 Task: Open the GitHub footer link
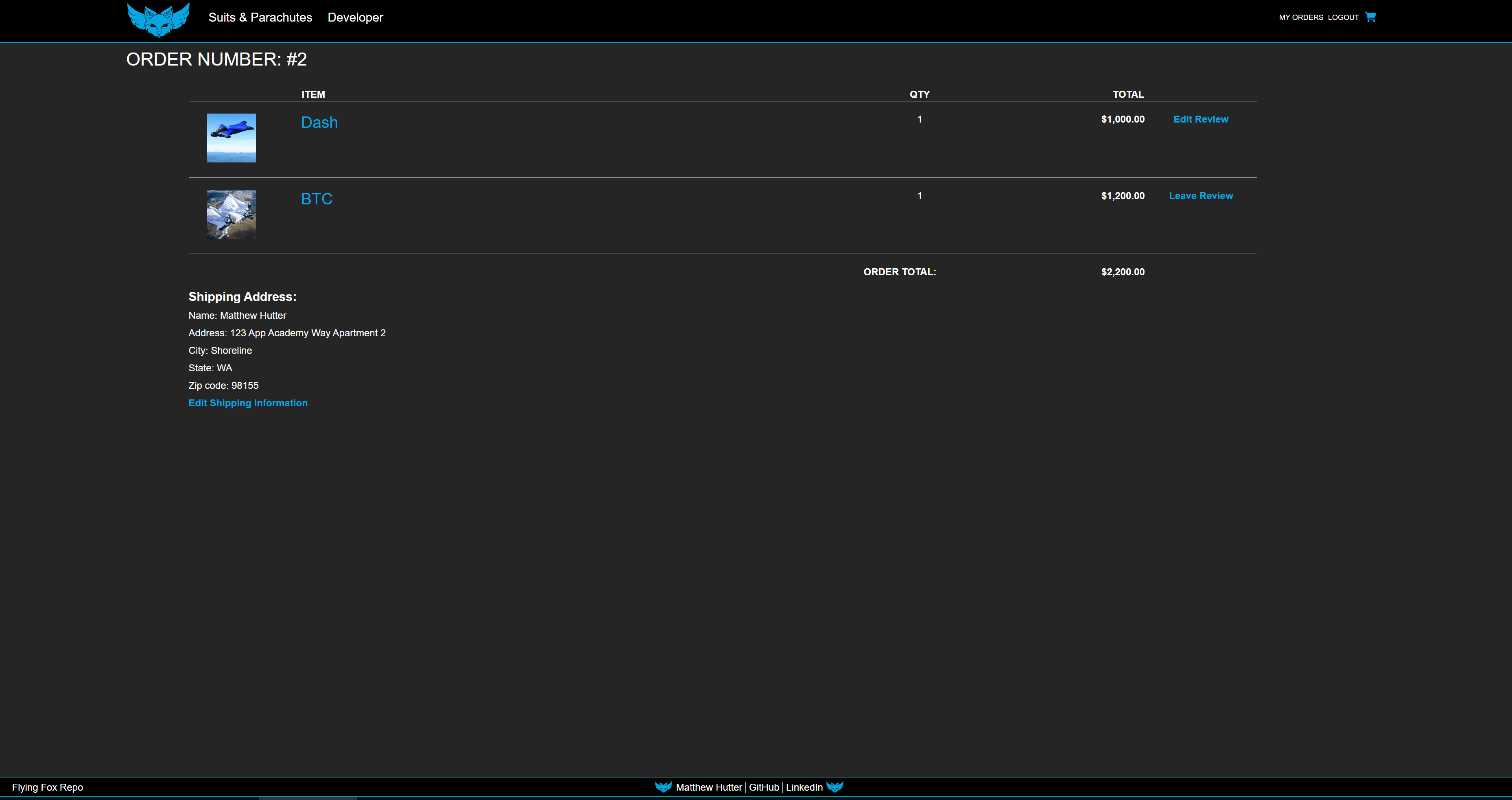pyautogui.click(x=764, y=787)
